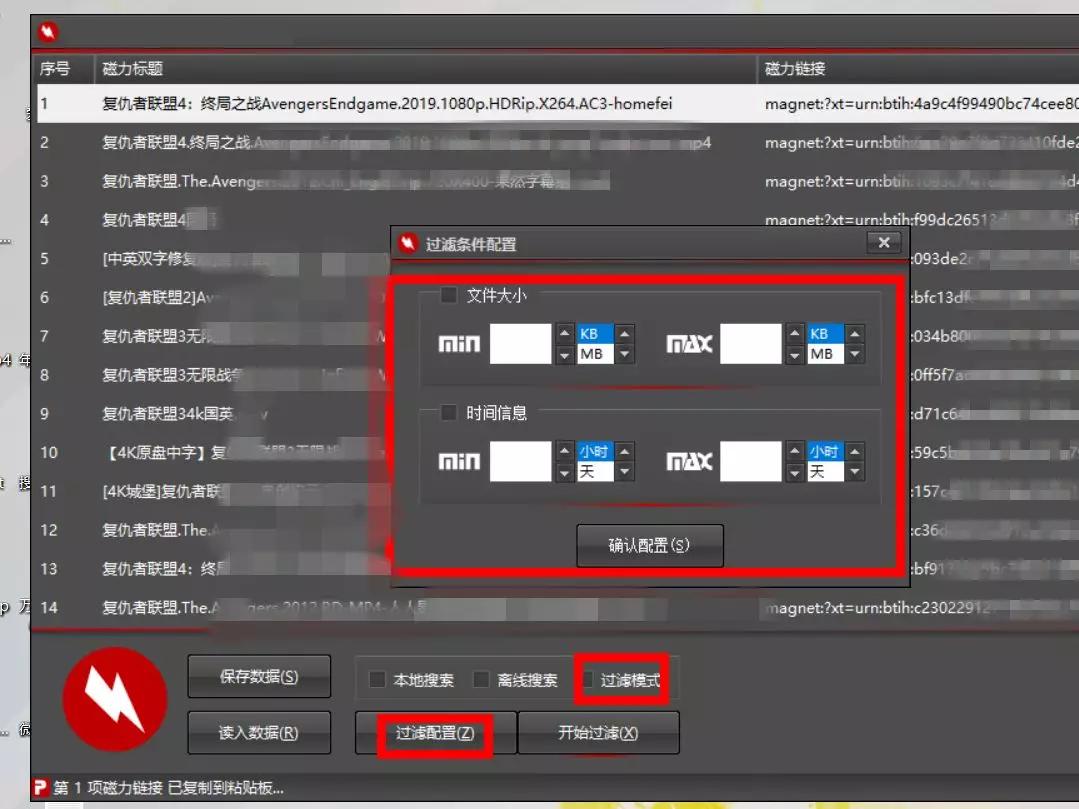Toggle the 离线搜索 checkbox
Screen dimensions: 1079x809
coord(481,680)
